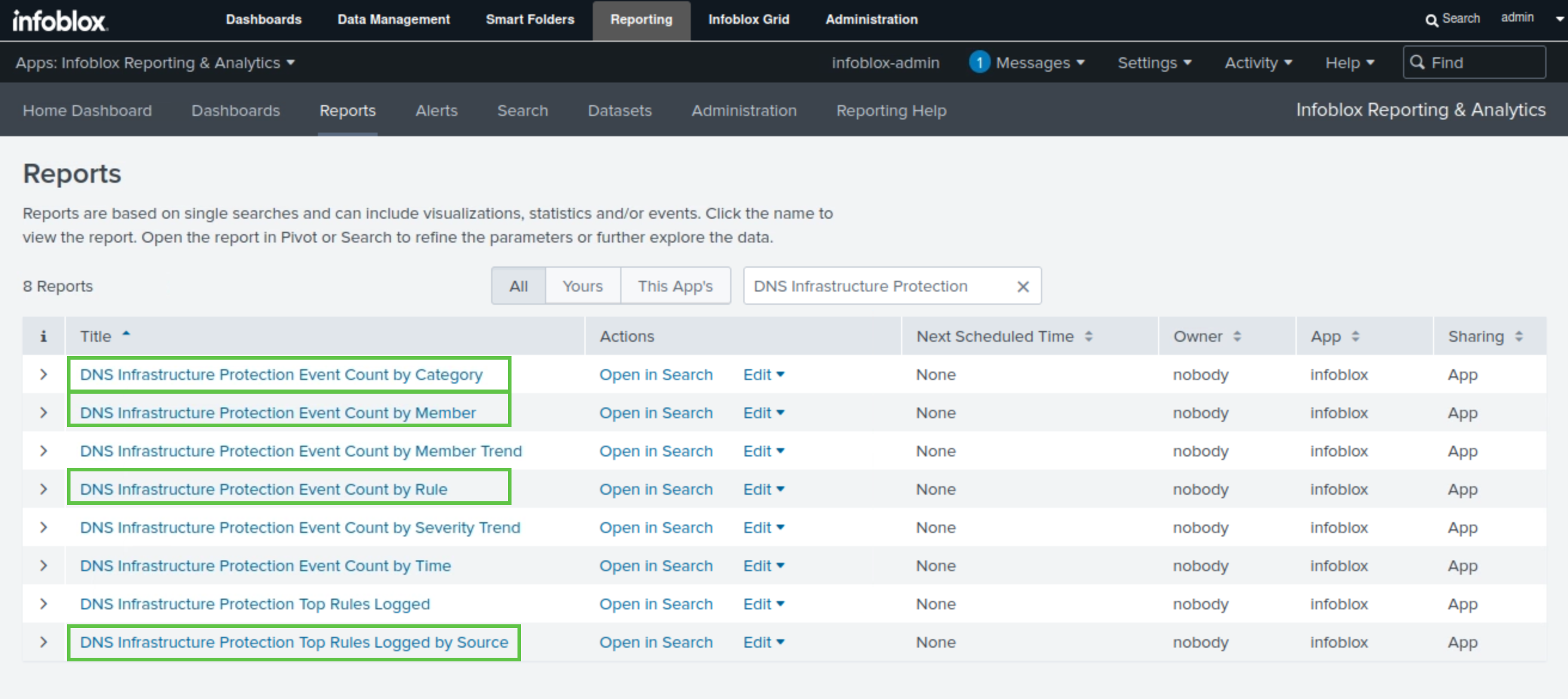The height and width of the screenshot is (699, 1568).
Task: Open the Reporting Help nav item
Action: 891,111
